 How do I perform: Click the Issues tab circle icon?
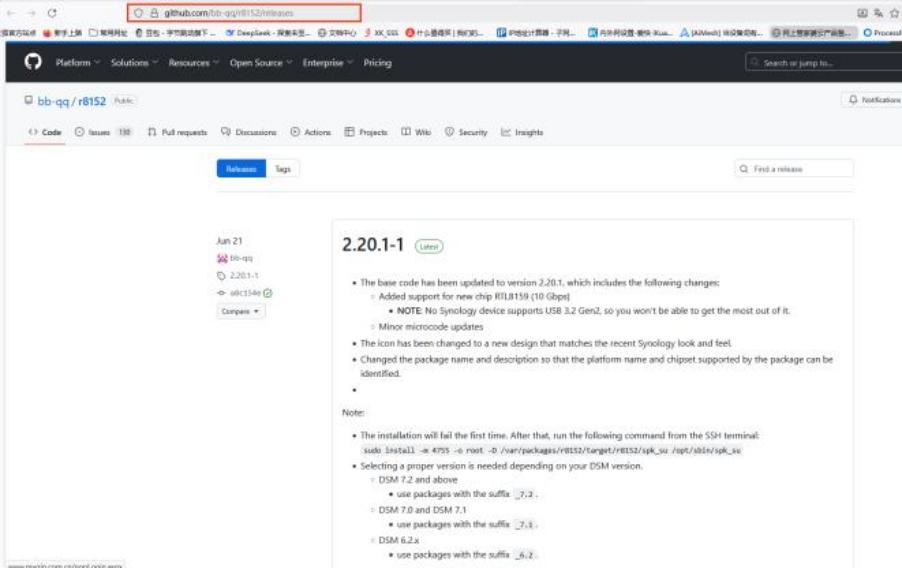[79, 132]
